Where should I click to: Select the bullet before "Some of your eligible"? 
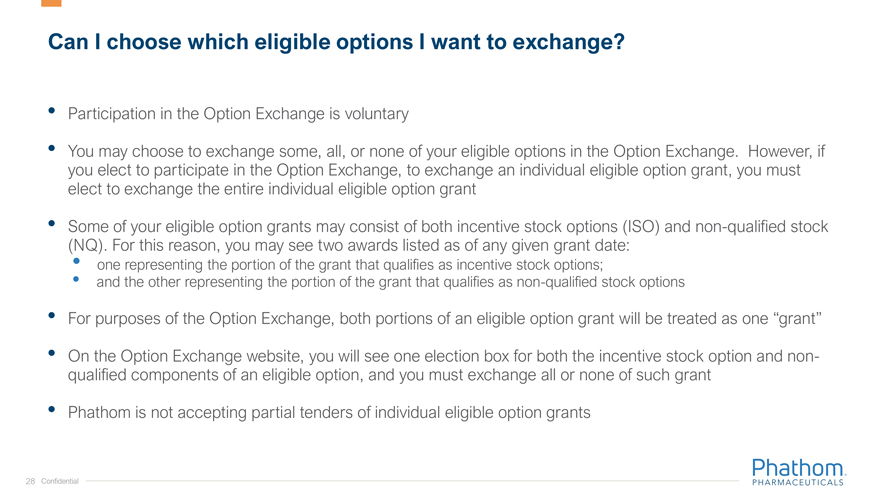[52, 223]
